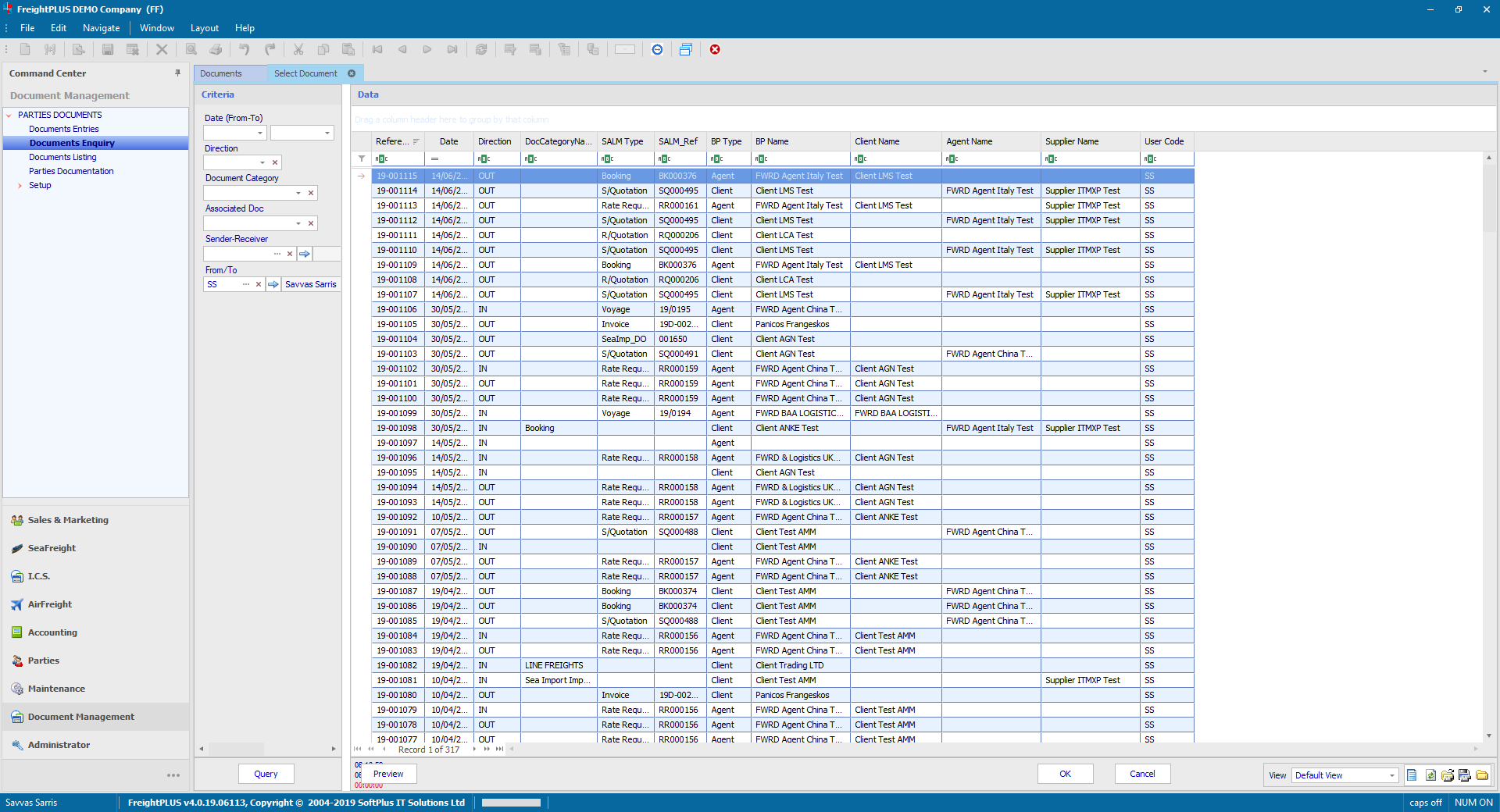
Task: Undo the last action via toolbar icon
Action: point(244,49)
